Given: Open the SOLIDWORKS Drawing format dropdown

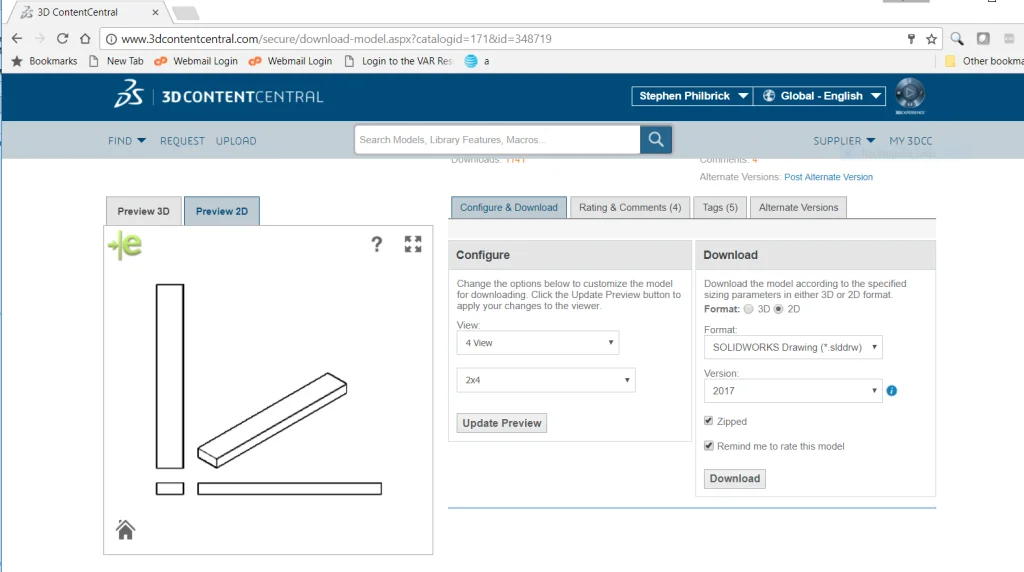Looking at the screenshot, I should tap(793, 347).
